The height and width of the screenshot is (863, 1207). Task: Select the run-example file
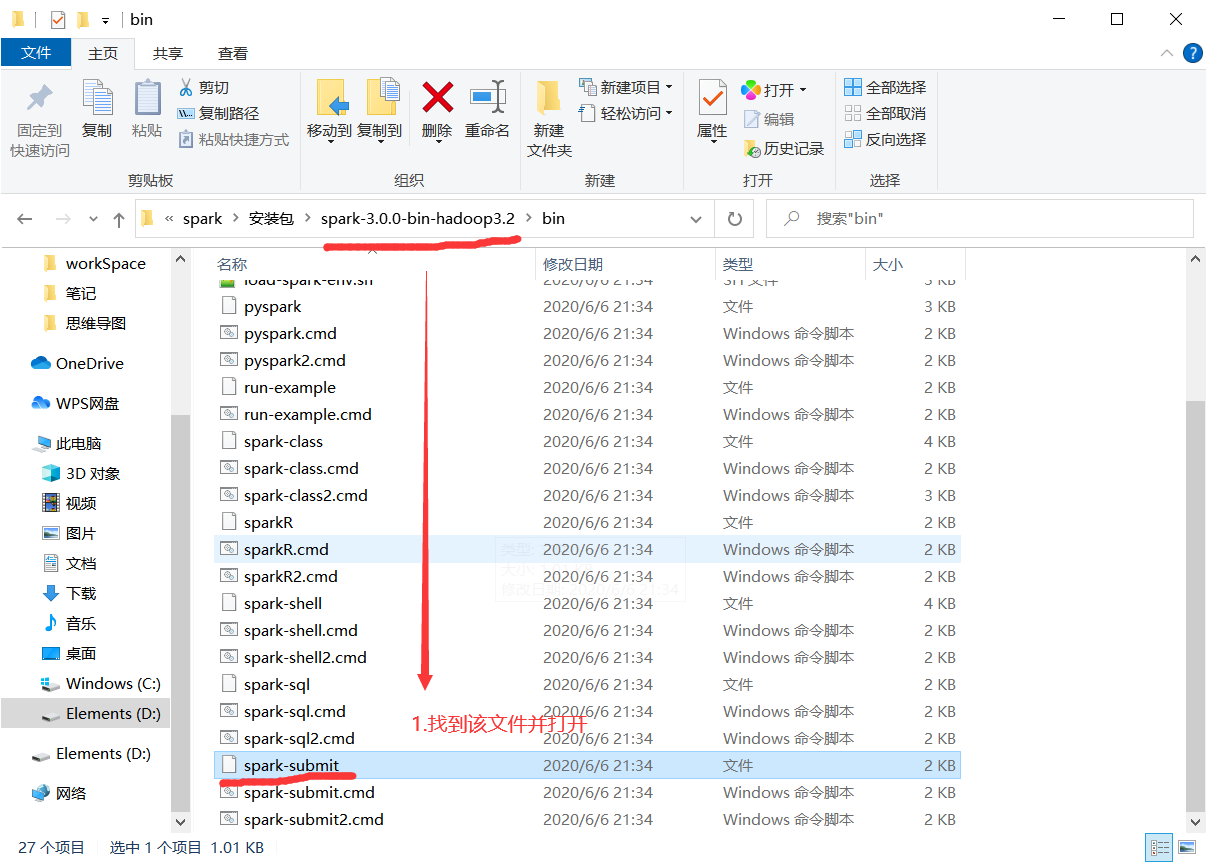point(587,388)
